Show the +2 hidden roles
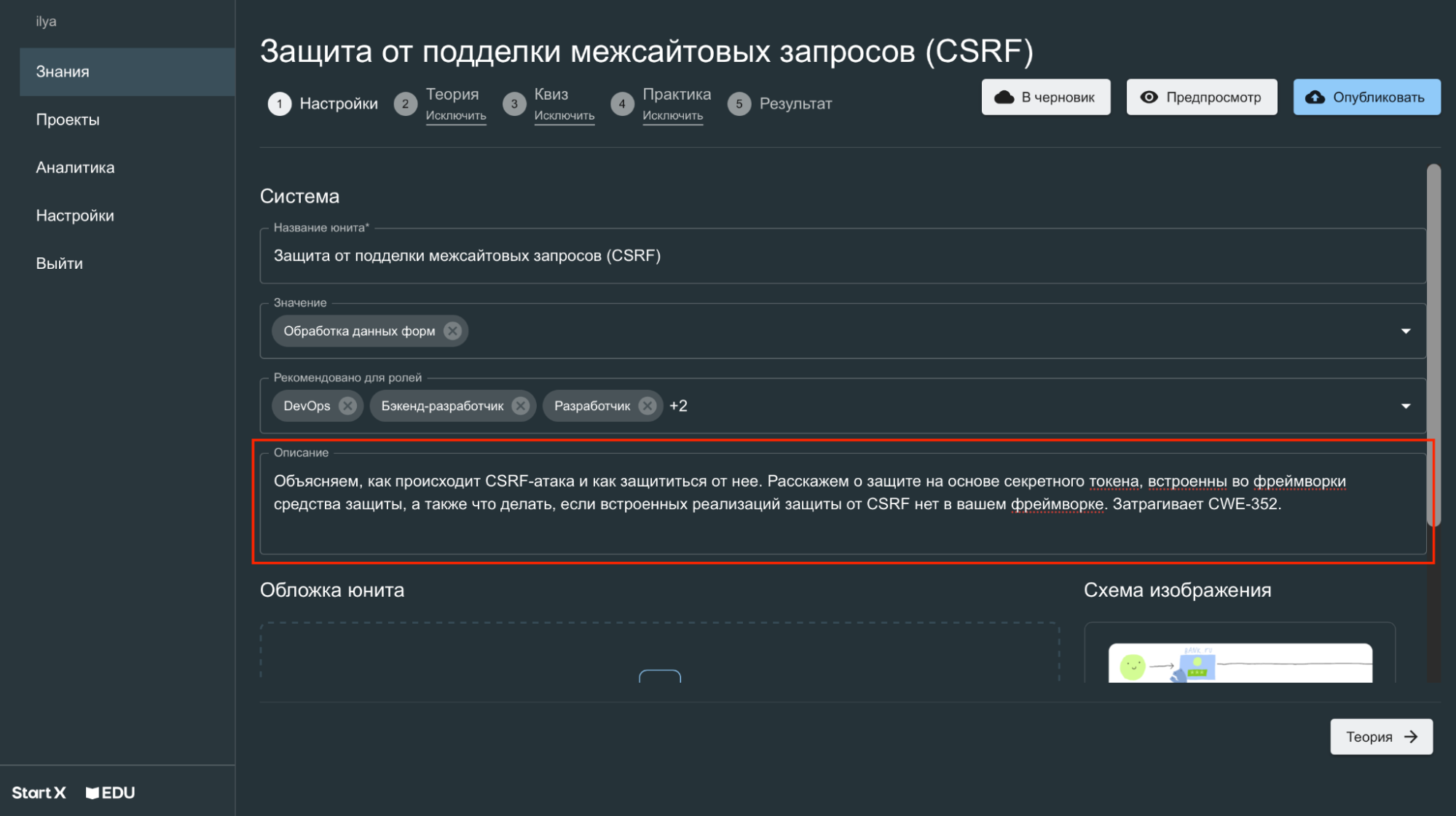The height and width of the screenshot is (816, 1456). (678, 406)
